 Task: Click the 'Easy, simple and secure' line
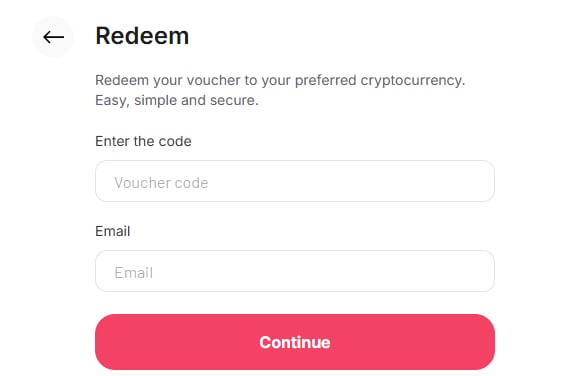coord(177,100)
